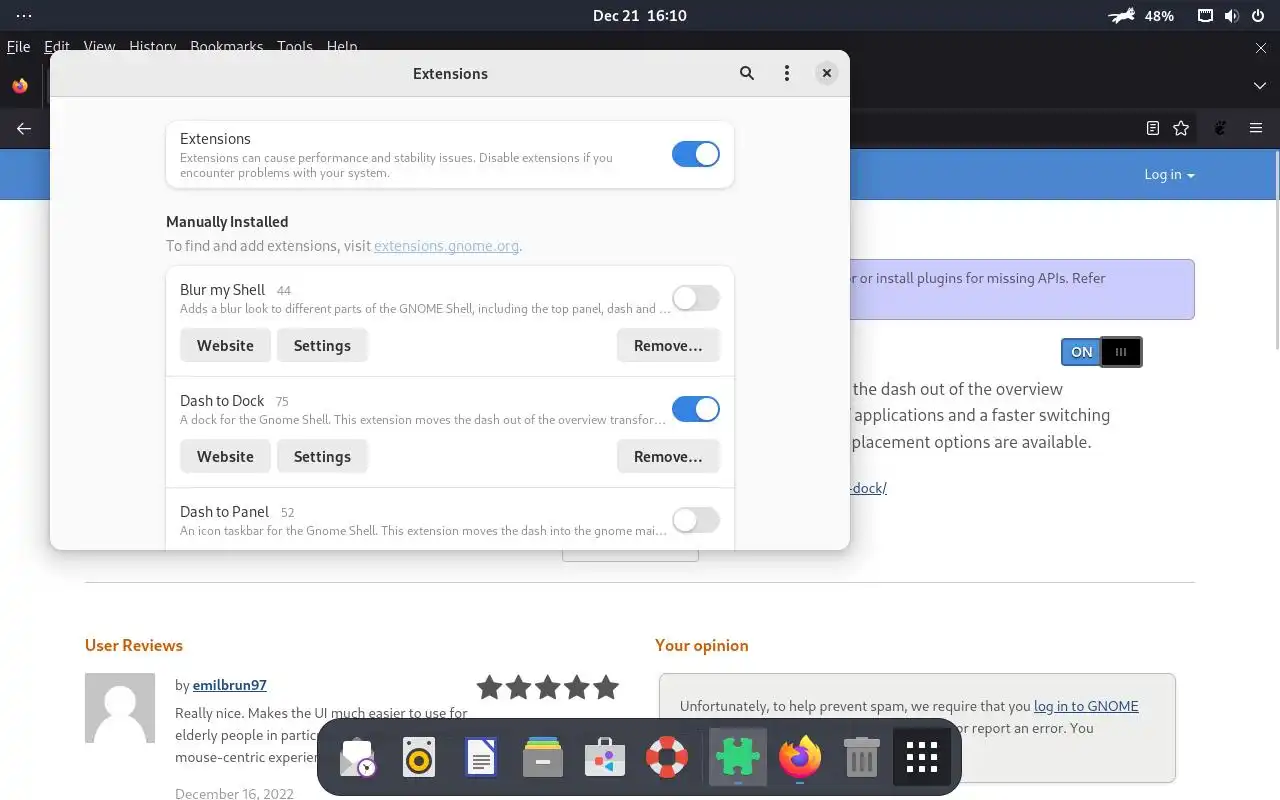
Task: Click the Firefox tab icon in the tab bar
Action: [20, 86]
